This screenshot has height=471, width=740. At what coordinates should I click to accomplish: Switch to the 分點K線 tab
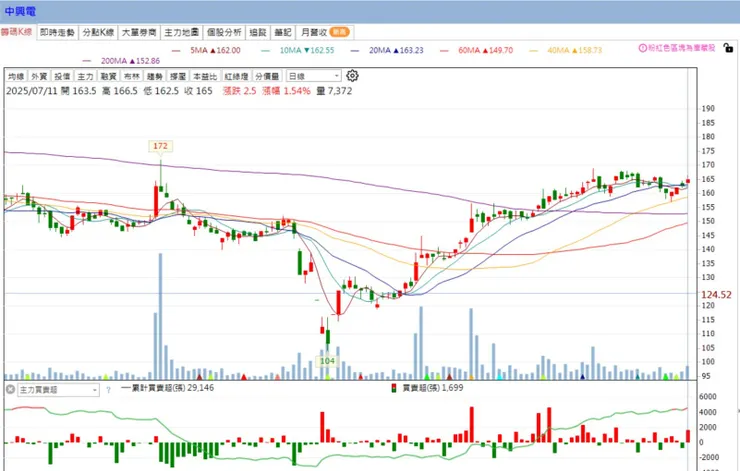point(98,32)
